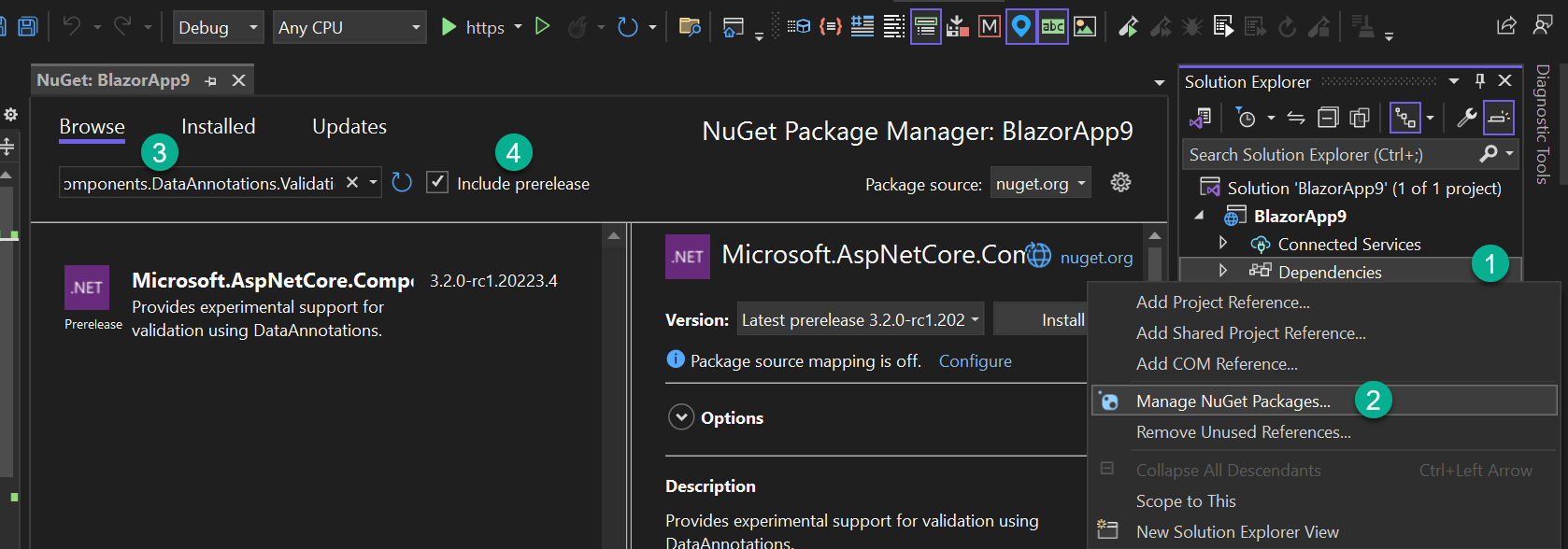Click the braces code snippet toolbar icon

click(830, 26)
